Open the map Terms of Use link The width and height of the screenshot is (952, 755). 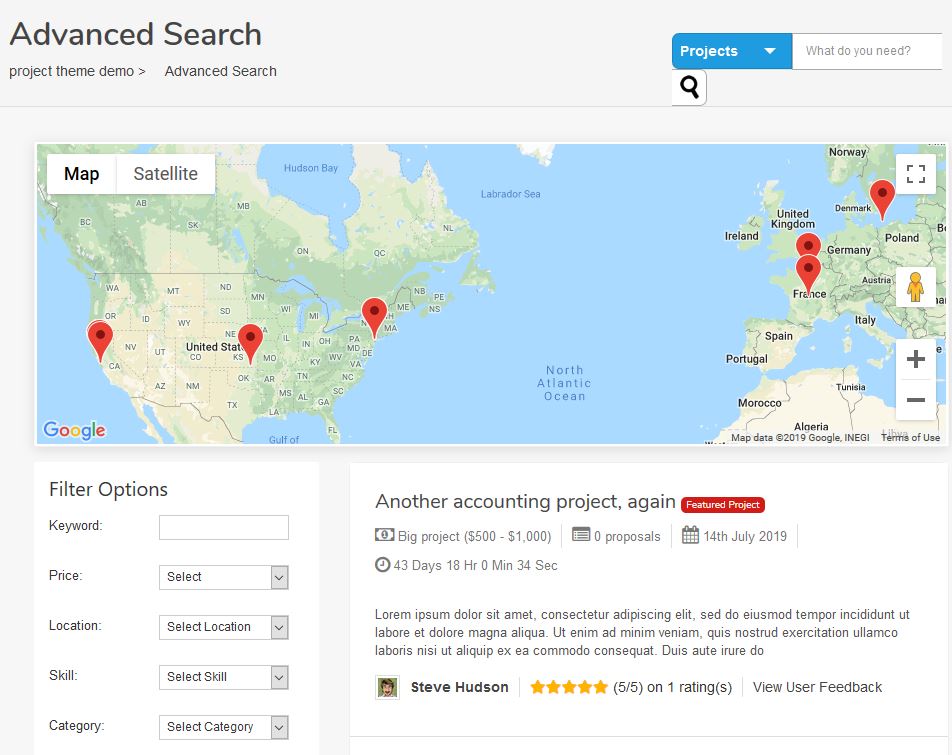coord(910,438)
